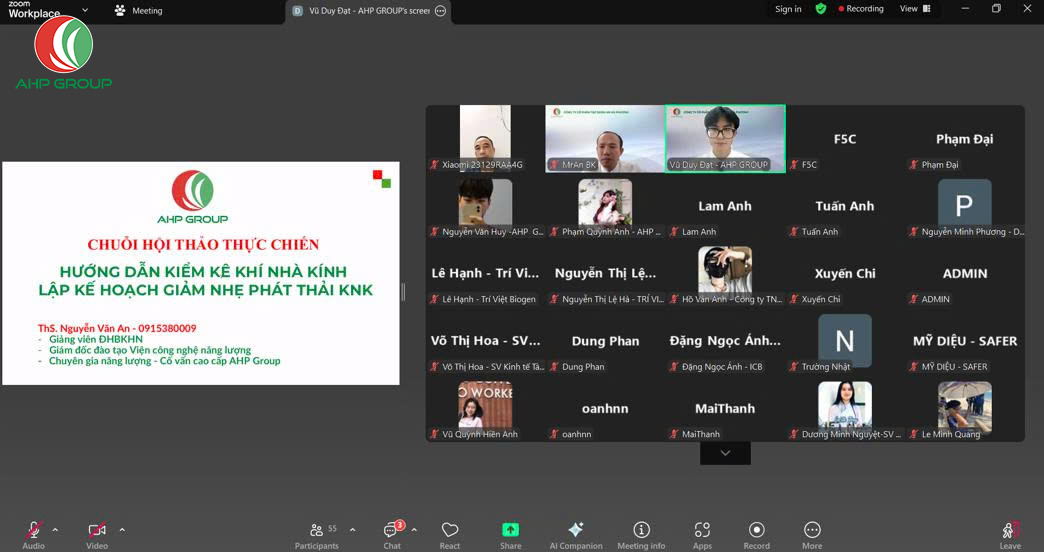Screen dimensions: 1044x552
Task: Select Võ Thị Hoa participant tile
Action: tap(485, 340)
